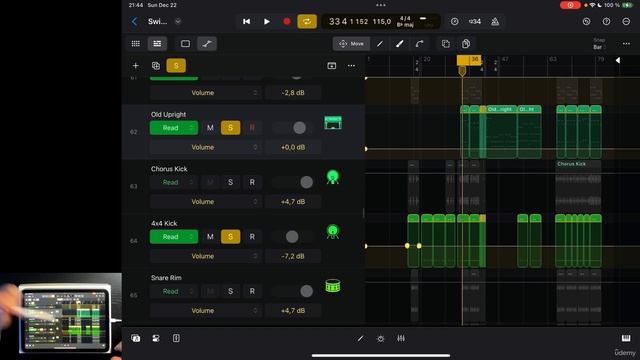Select the Old Upright region in timeline

pyautogui.click(x=501, y=132)
